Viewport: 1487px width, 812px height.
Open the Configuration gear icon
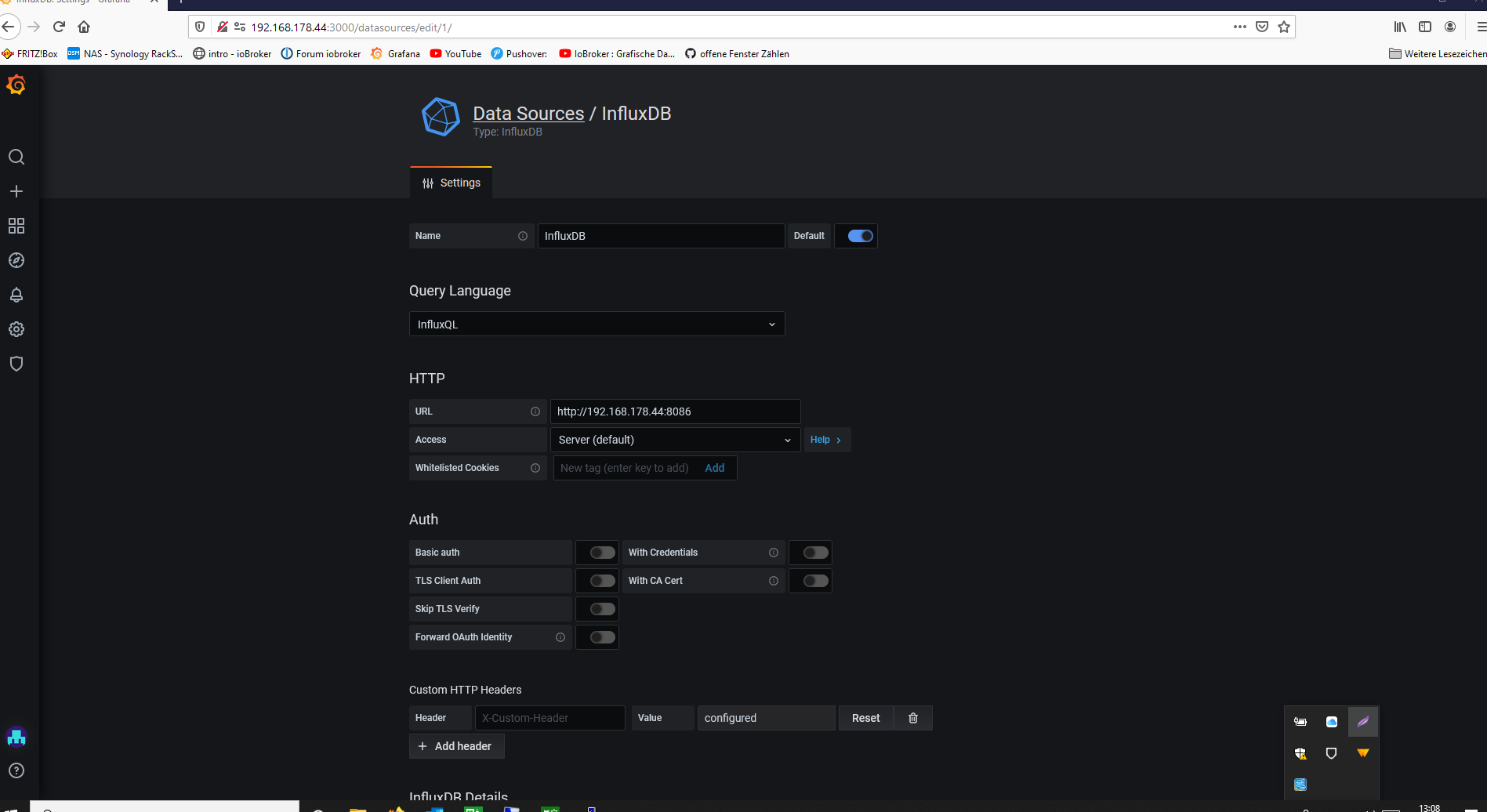click(x=16, y=329)
